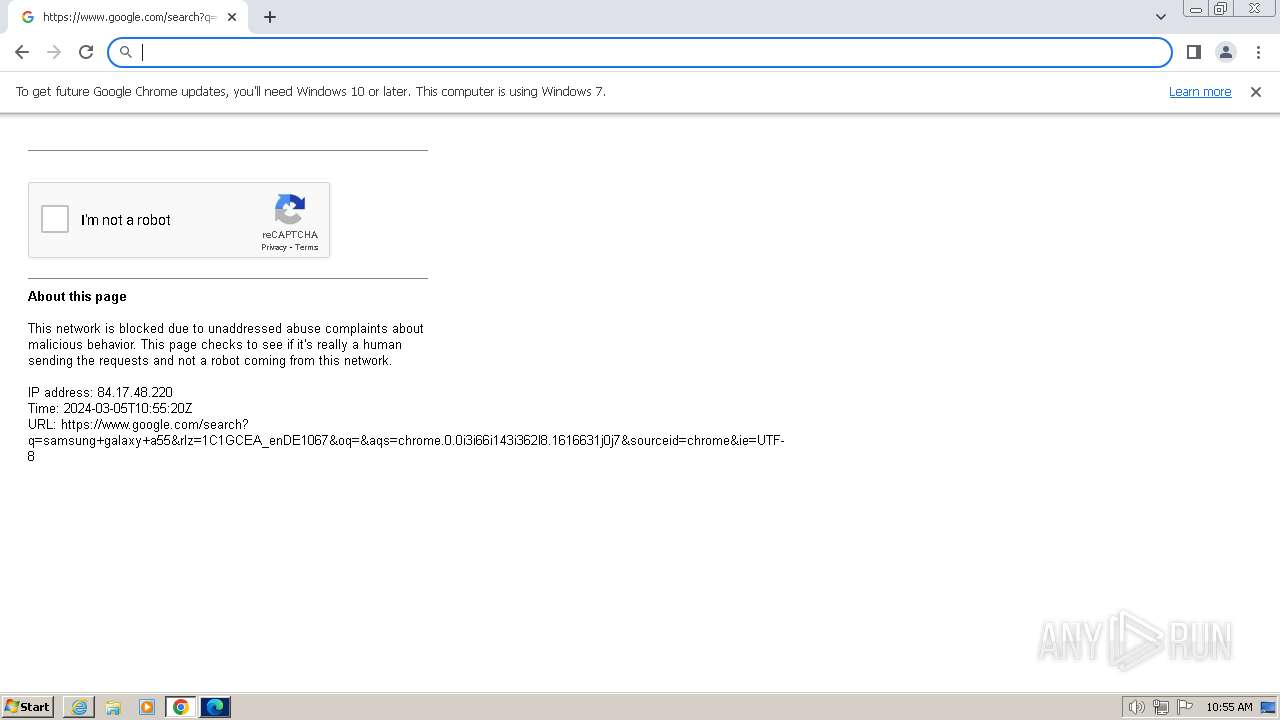Click the About this page heading
Image resolution: width=1280 pixels, height=720 pixels.
[77, 296]
